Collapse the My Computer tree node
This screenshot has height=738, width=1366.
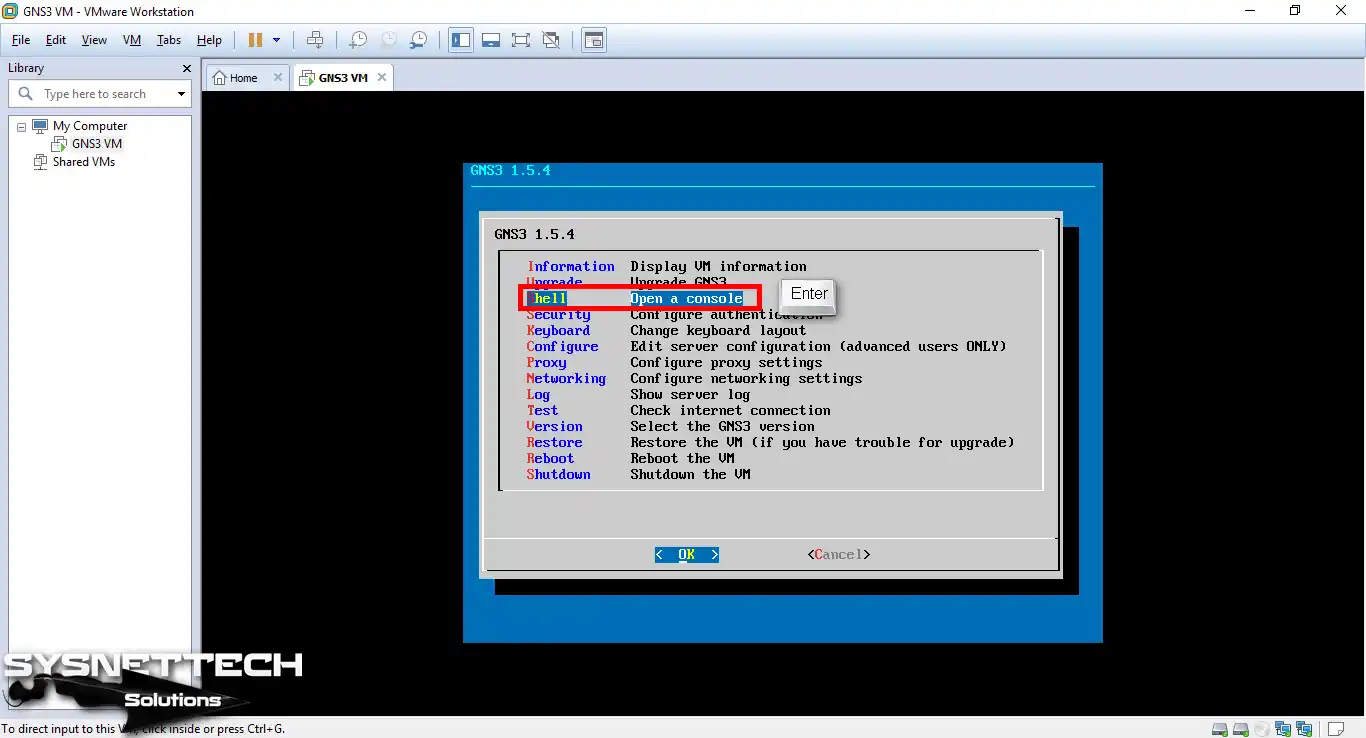point(21,126)
